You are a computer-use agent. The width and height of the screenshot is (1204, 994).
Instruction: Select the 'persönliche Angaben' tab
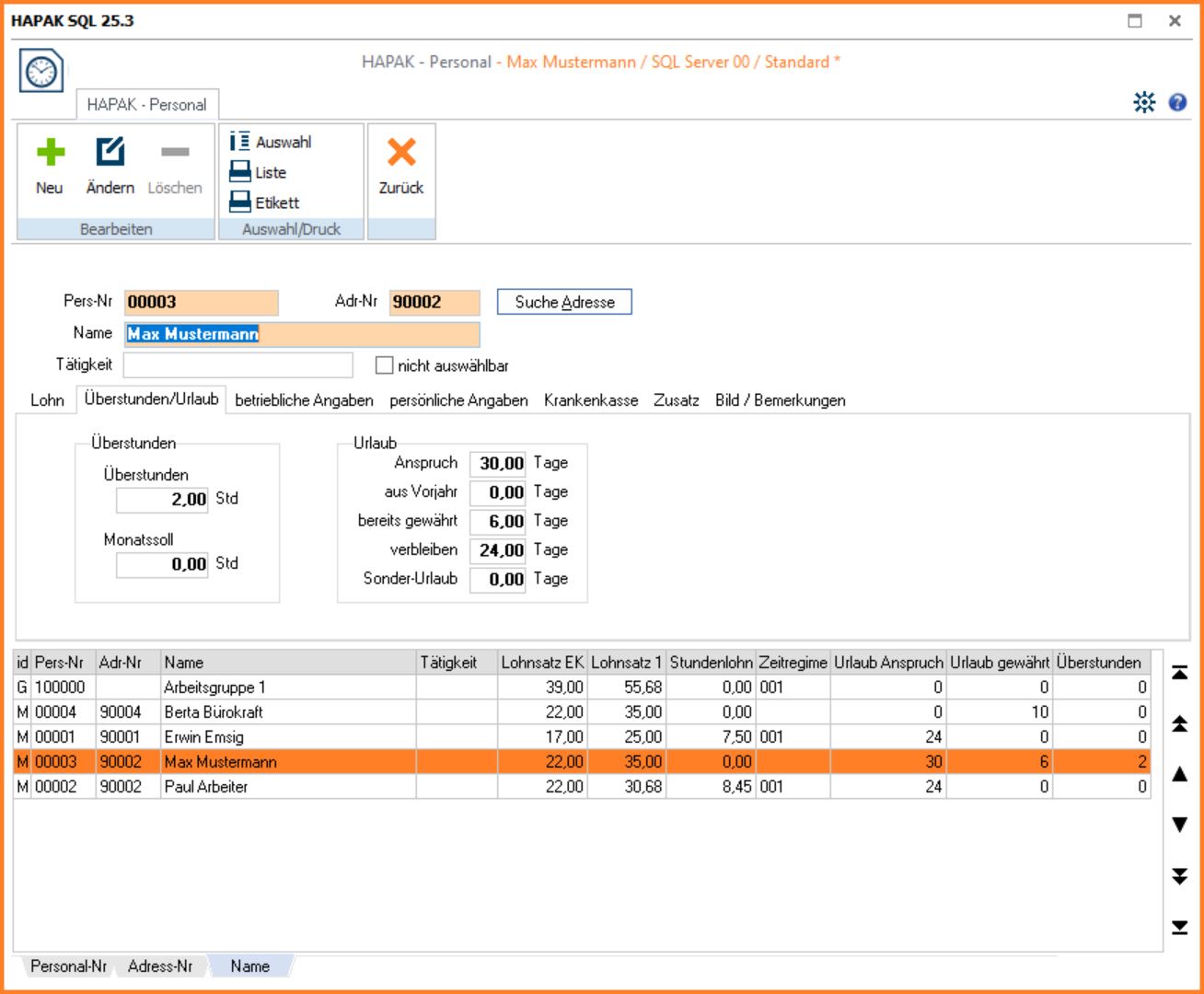coord(458,400)
